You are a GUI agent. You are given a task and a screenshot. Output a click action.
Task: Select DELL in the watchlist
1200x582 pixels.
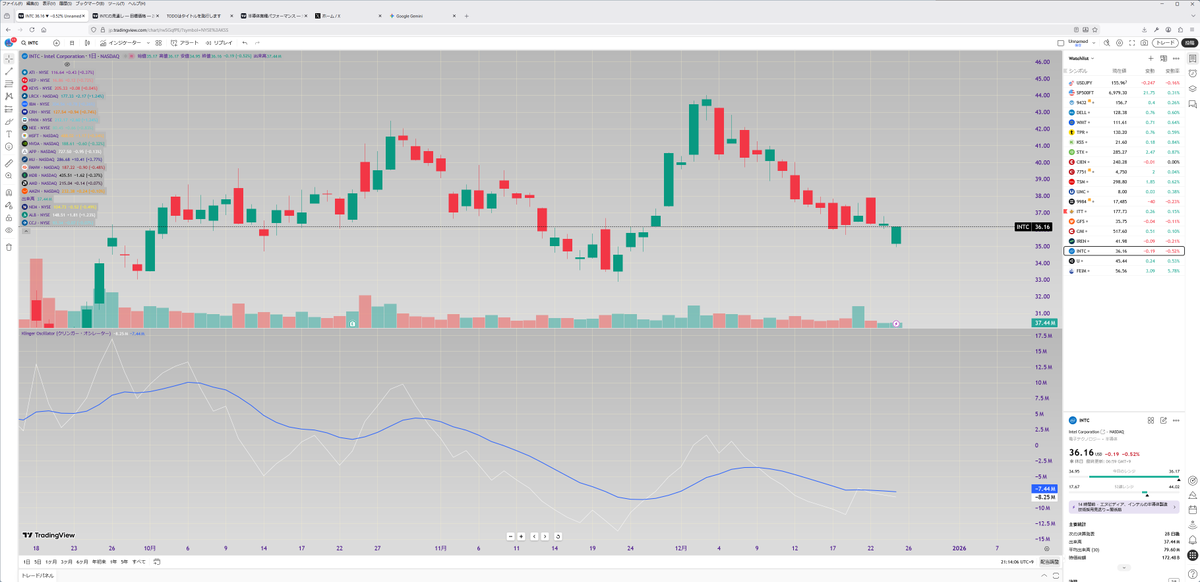coord(1123,112)
